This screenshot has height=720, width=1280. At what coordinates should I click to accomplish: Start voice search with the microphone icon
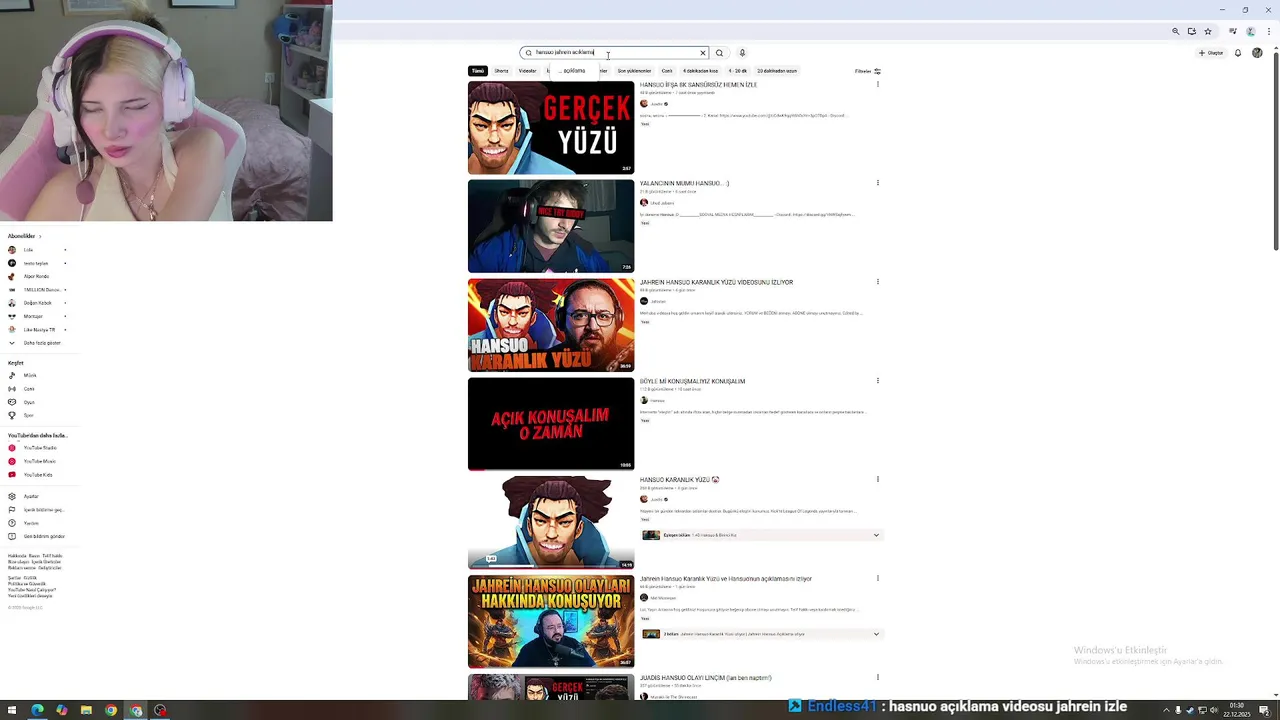(742, 53)
